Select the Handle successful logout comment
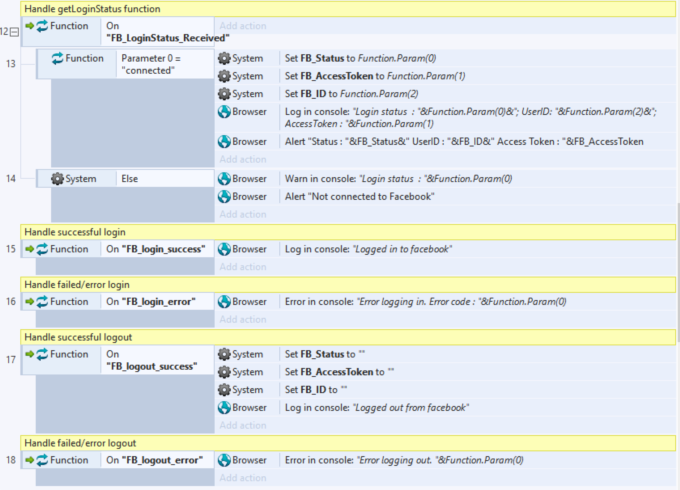 click(x=348, y=337)
